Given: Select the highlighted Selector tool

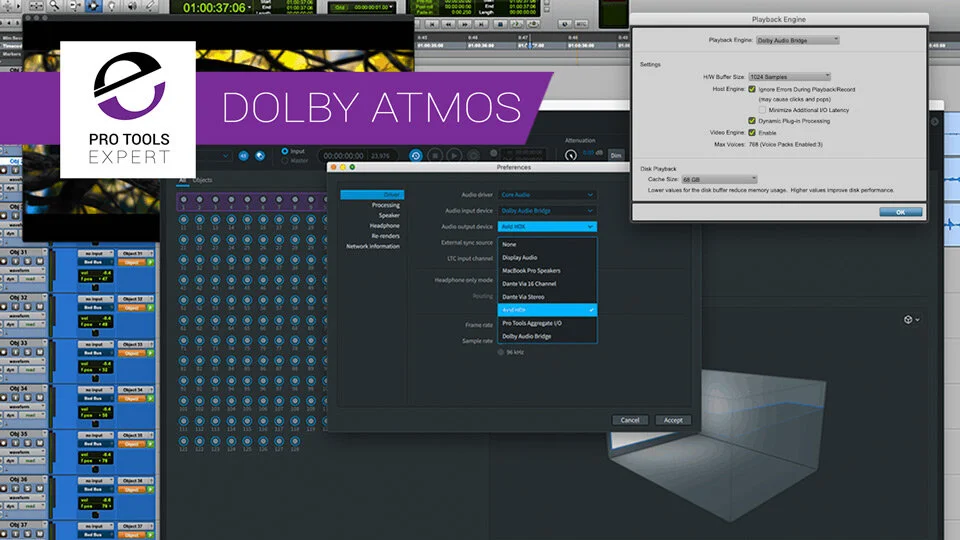Looking at the screenshot, I should tap(93, 6).
